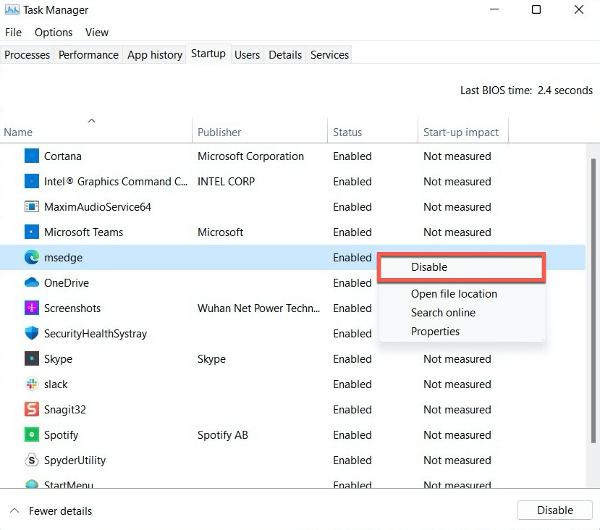Click the vertical scrollbar of the startup list

pyautogui.click(x=593, y=300)
